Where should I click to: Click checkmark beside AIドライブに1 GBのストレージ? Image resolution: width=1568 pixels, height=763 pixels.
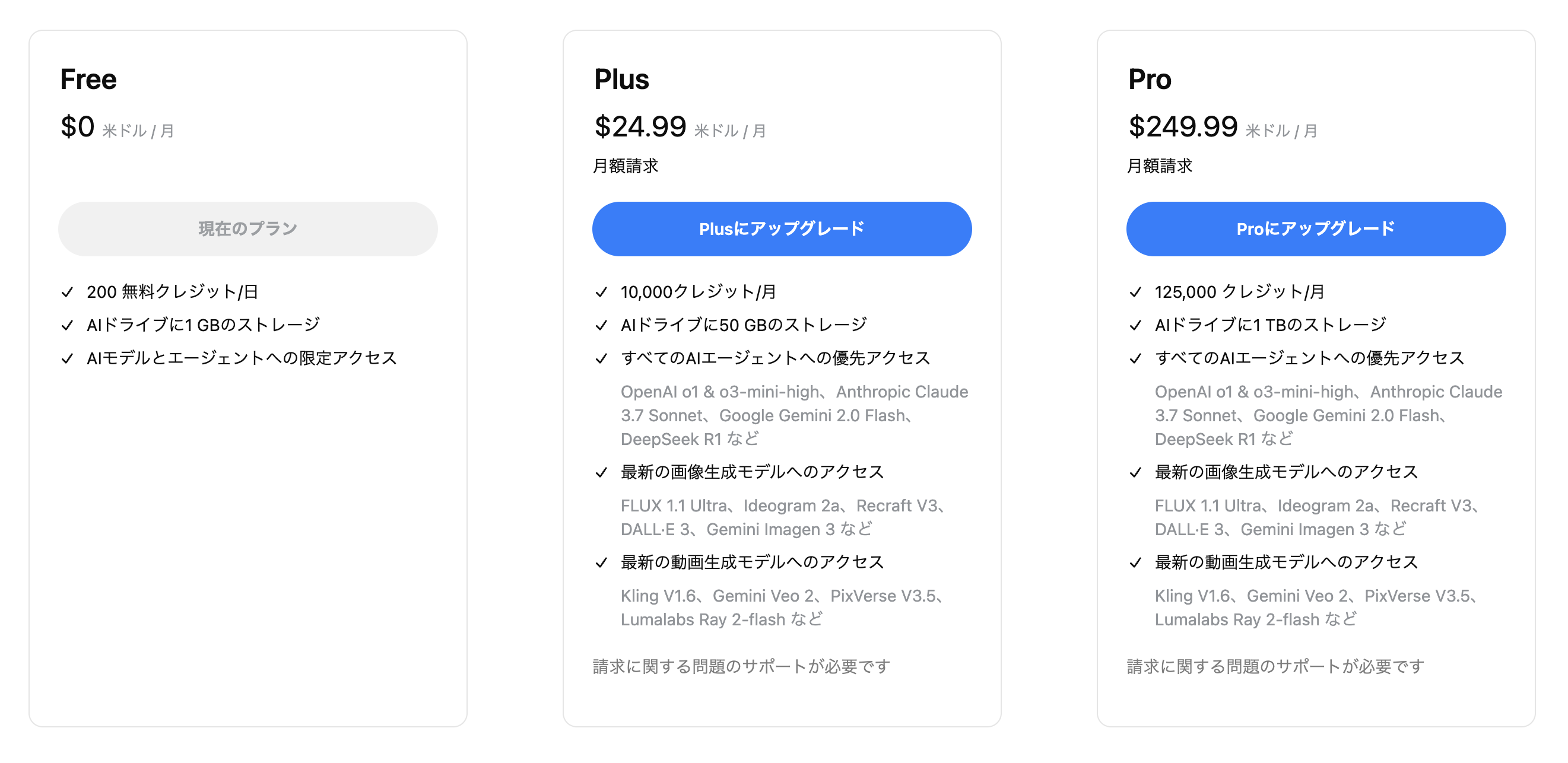(x=68, y=326)
